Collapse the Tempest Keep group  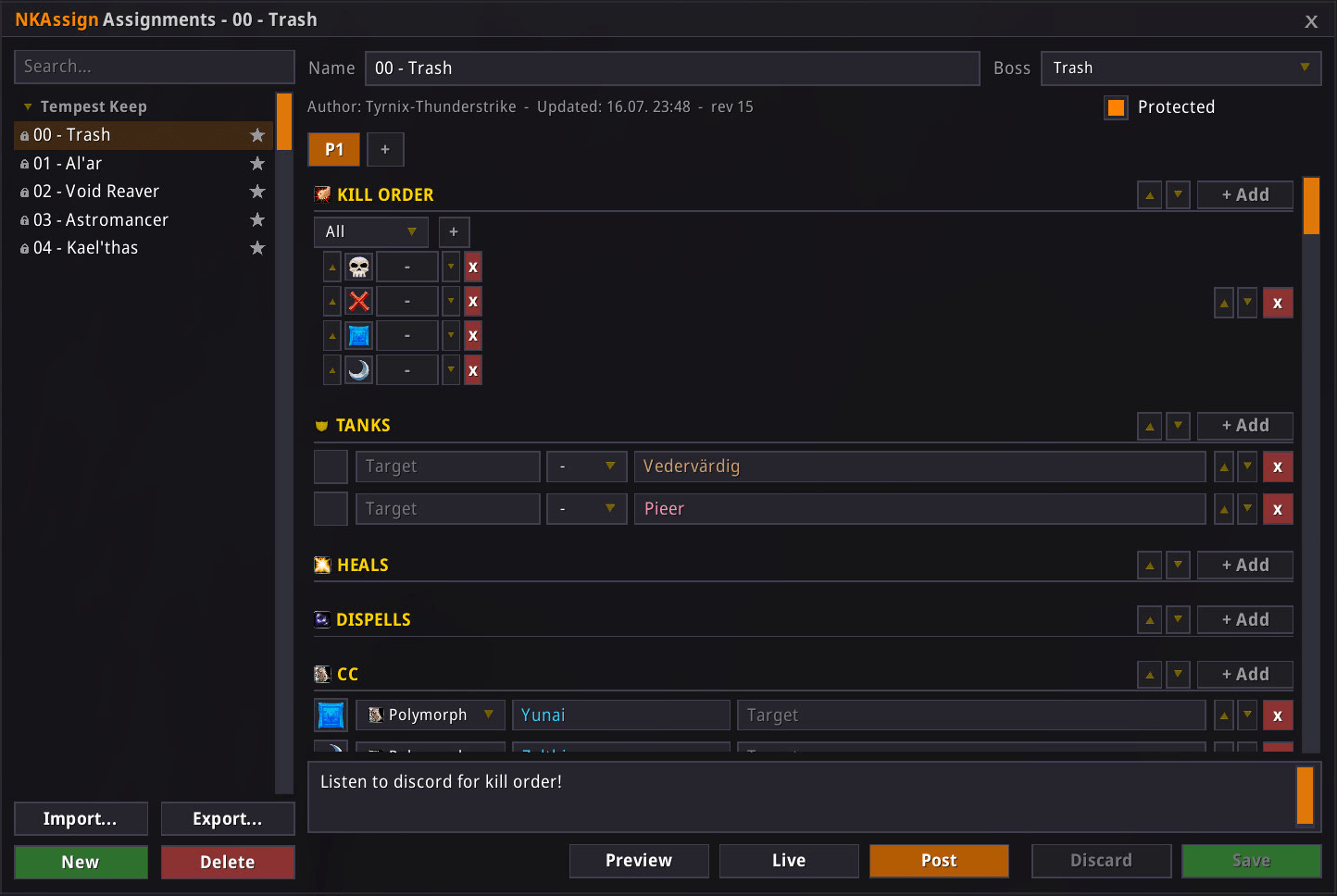tap(28, 107)
